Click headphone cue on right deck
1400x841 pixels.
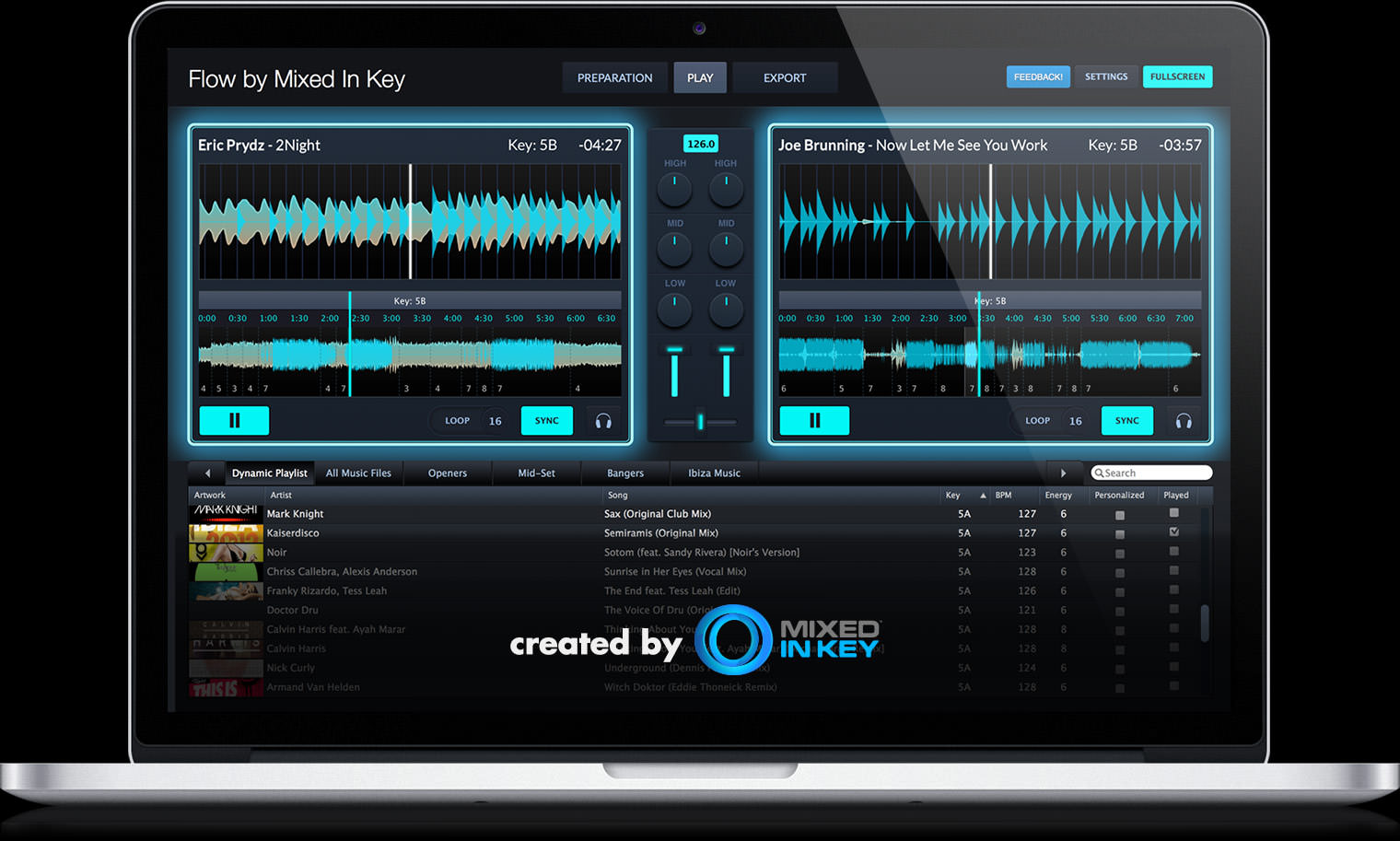click(x=1184, y=421)
